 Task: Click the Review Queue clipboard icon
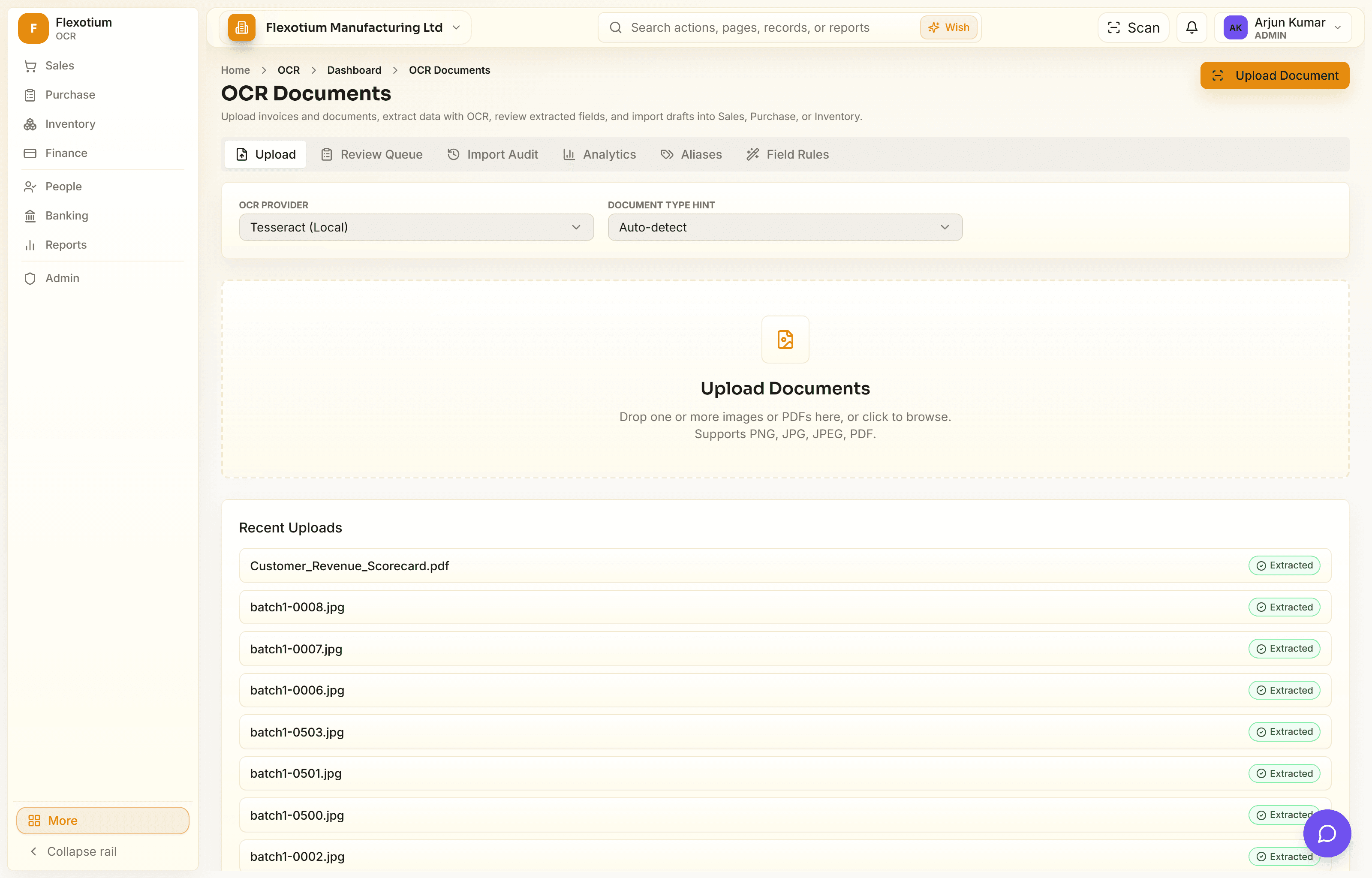[327, 154]
